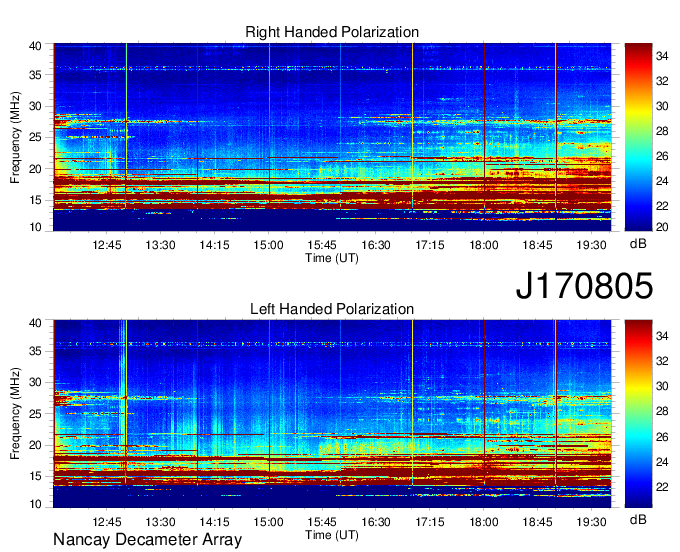Click the "10" frequency tick of Right Handed plot
680x552 pixels.
35,227
